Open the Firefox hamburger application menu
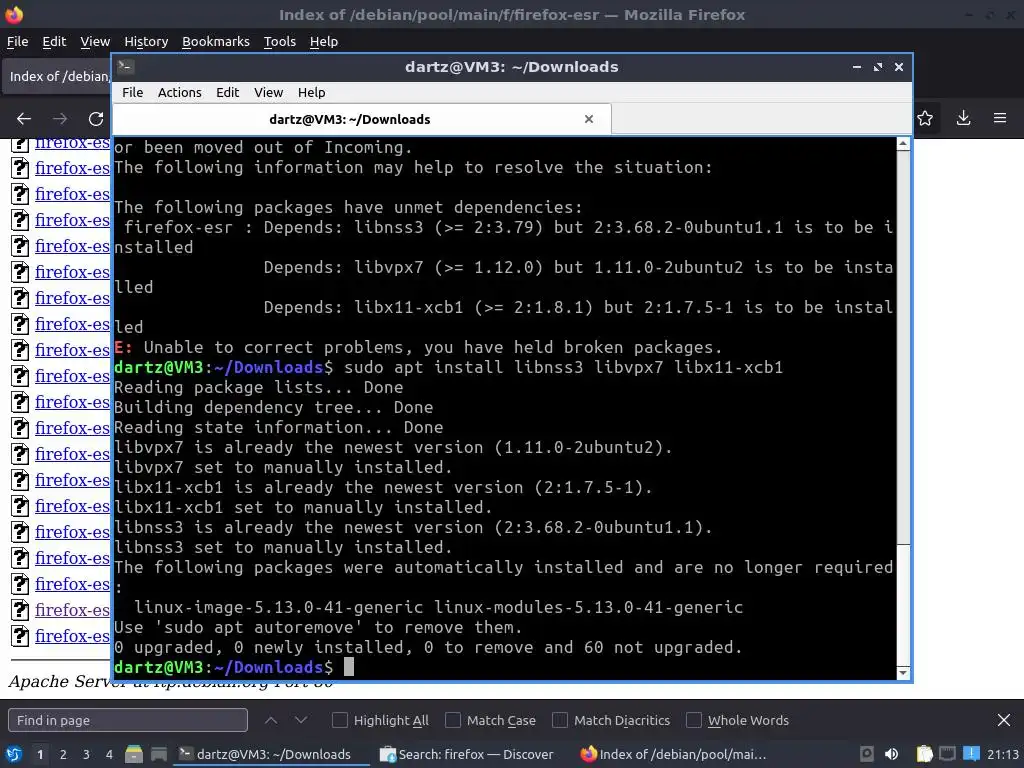The height and width of the screenshot is (768, 1024). coord(1000,118)
